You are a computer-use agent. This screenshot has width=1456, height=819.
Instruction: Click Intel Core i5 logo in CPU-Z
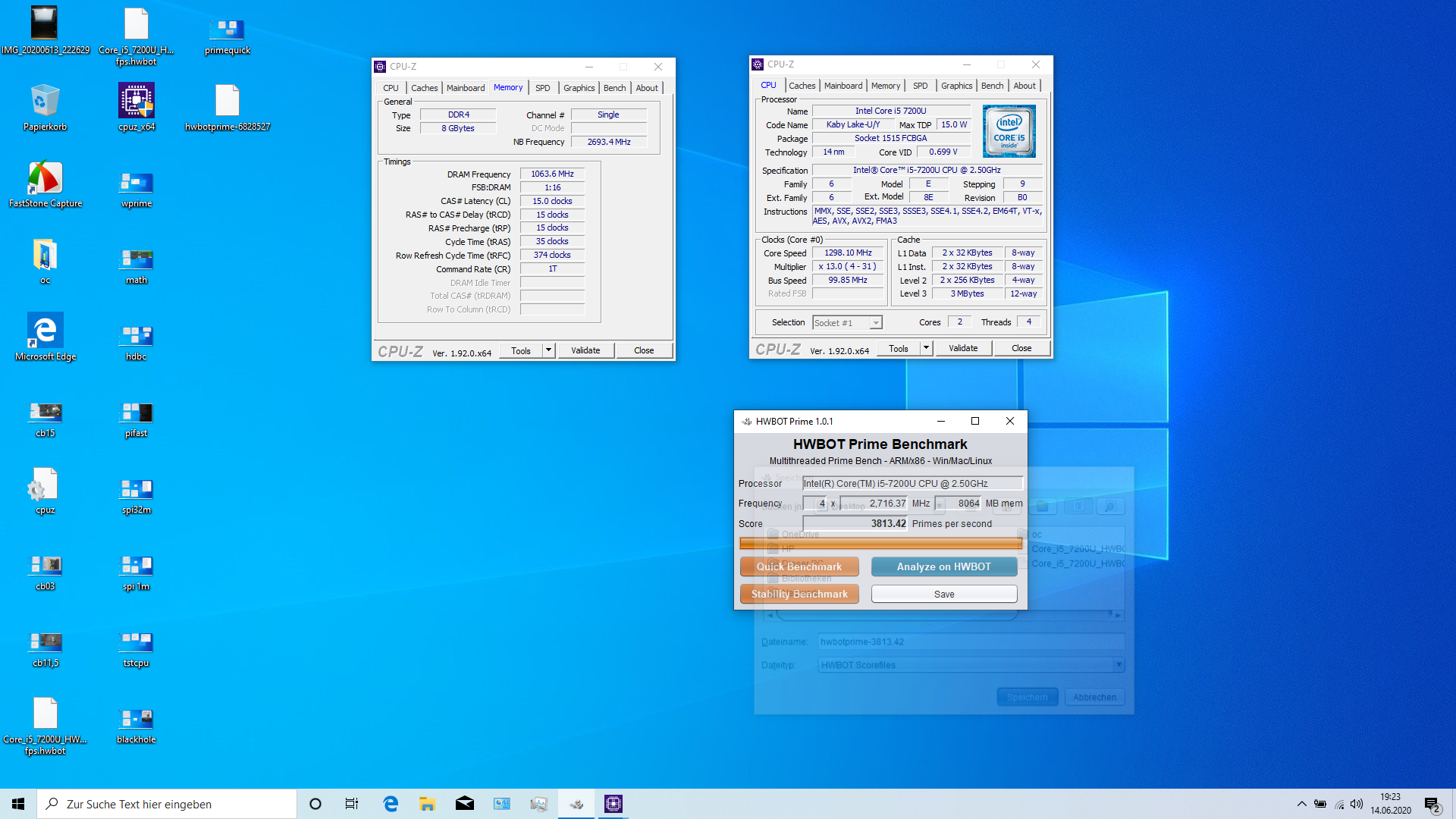point(1009,131)
